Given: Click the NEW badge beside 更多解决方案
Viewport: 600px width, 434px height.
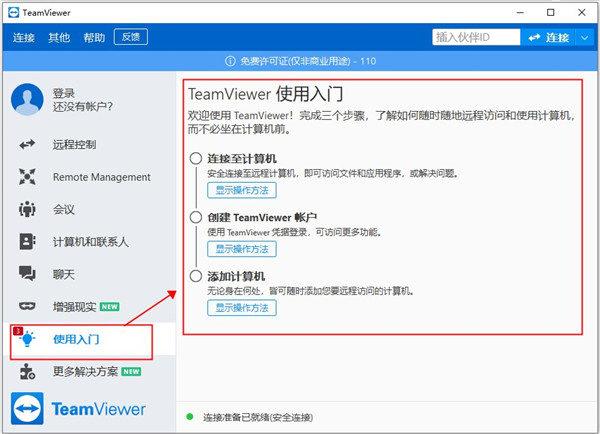Looking at the screenshot, I should 131,372.
